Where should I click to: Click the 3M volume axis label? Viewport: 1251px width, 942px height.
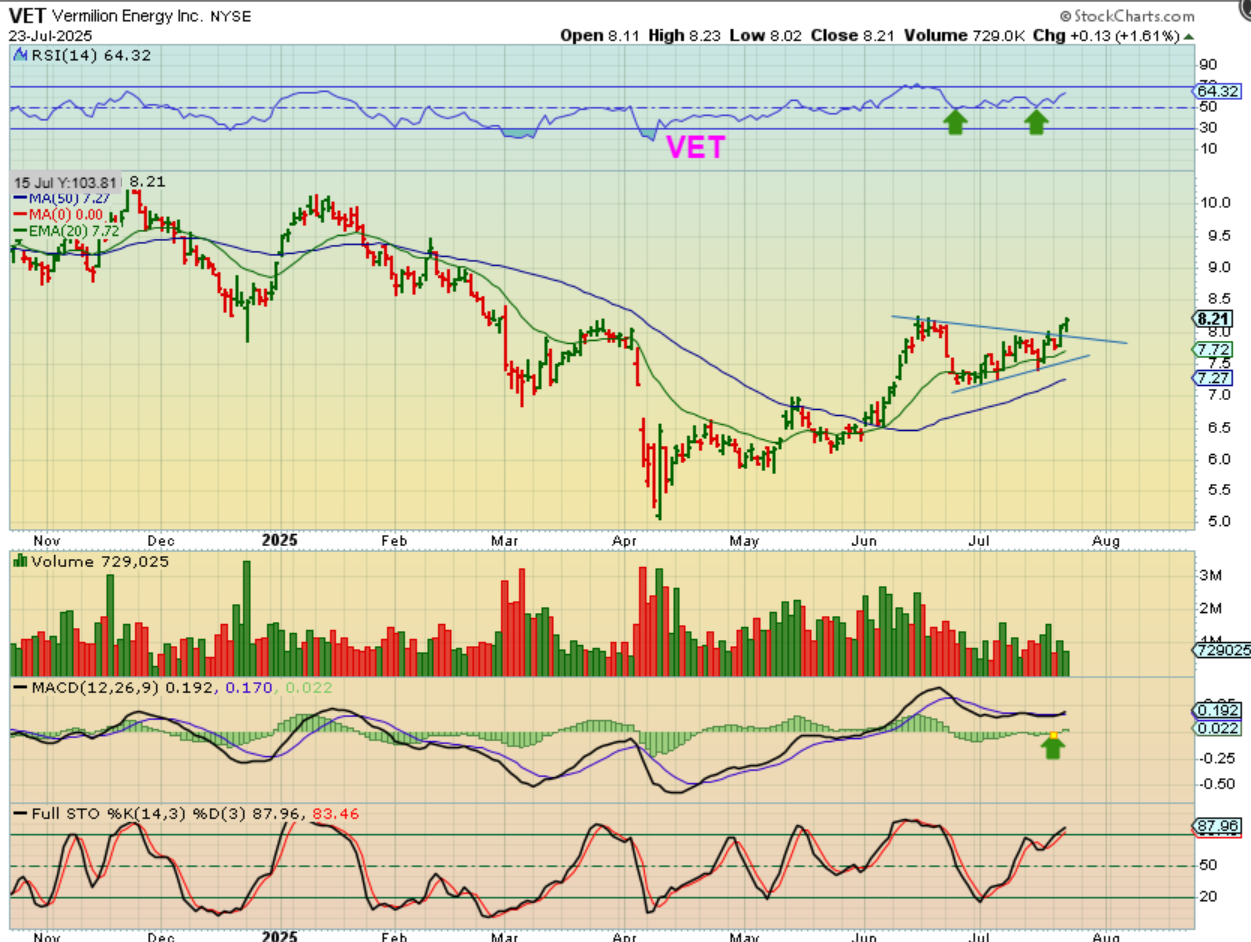tap(1211, 576)
